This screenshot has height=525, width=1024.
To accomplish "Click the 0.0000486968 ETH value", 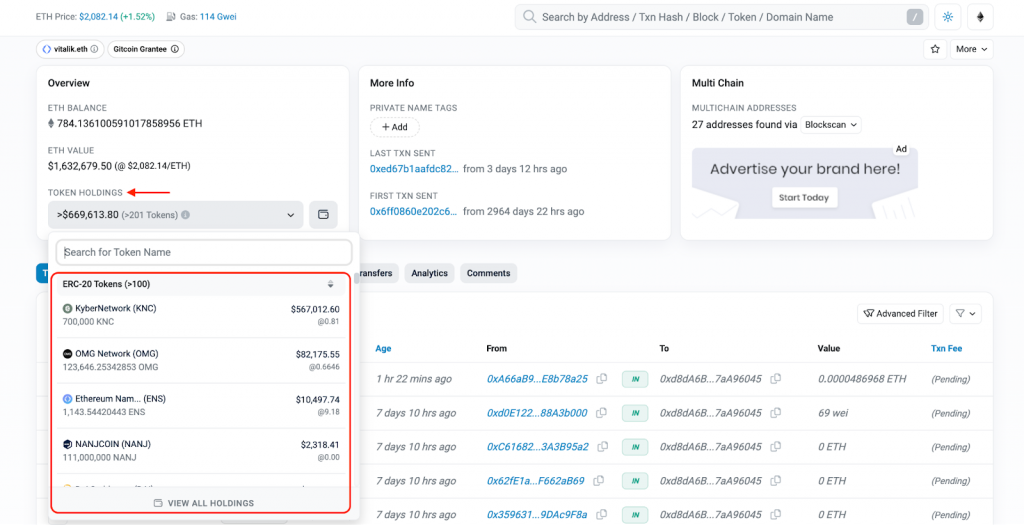I will point(862,379).
